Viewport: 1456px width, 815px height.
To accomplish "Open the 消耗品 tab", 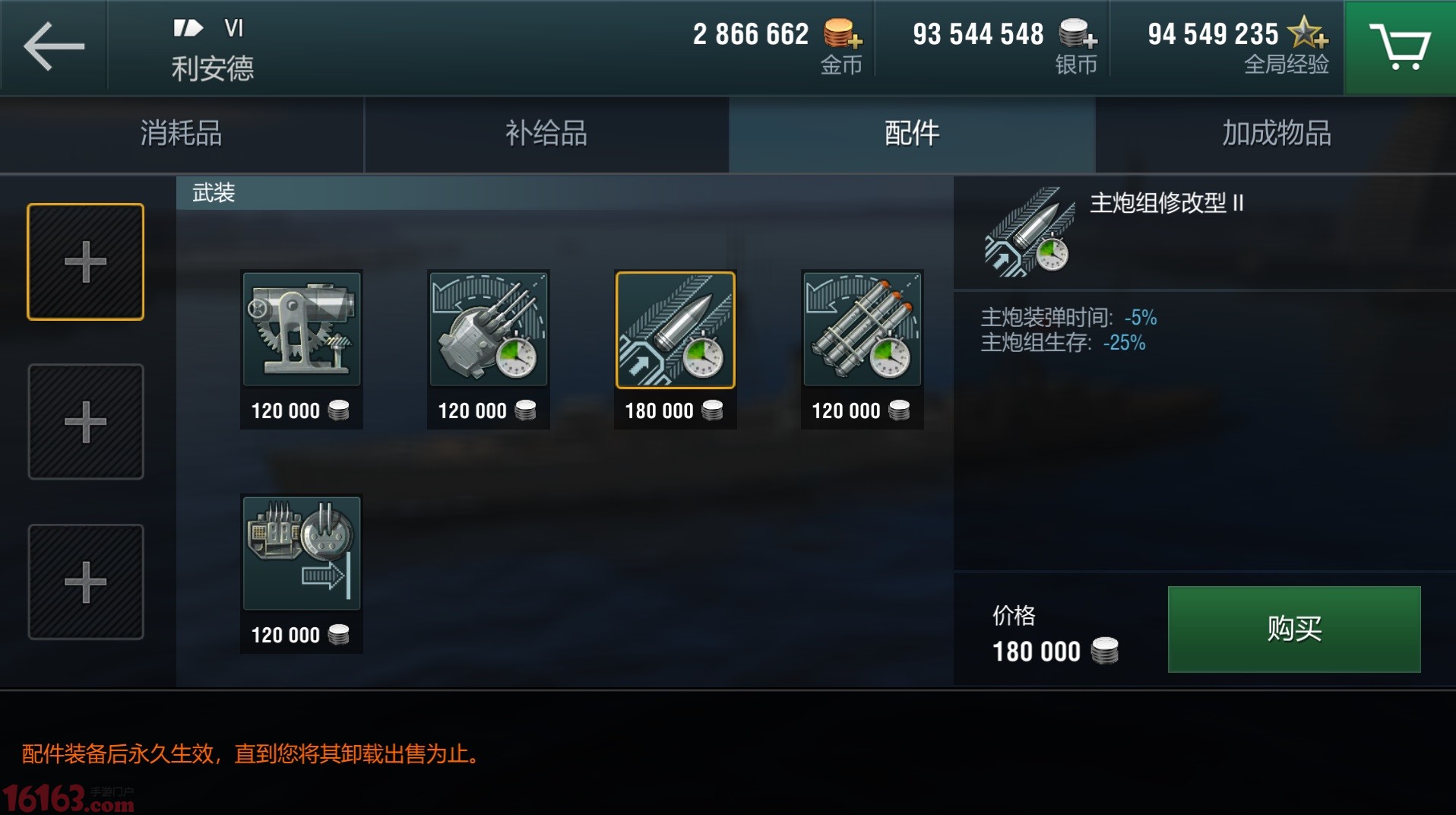I will (x=182, y=134).
